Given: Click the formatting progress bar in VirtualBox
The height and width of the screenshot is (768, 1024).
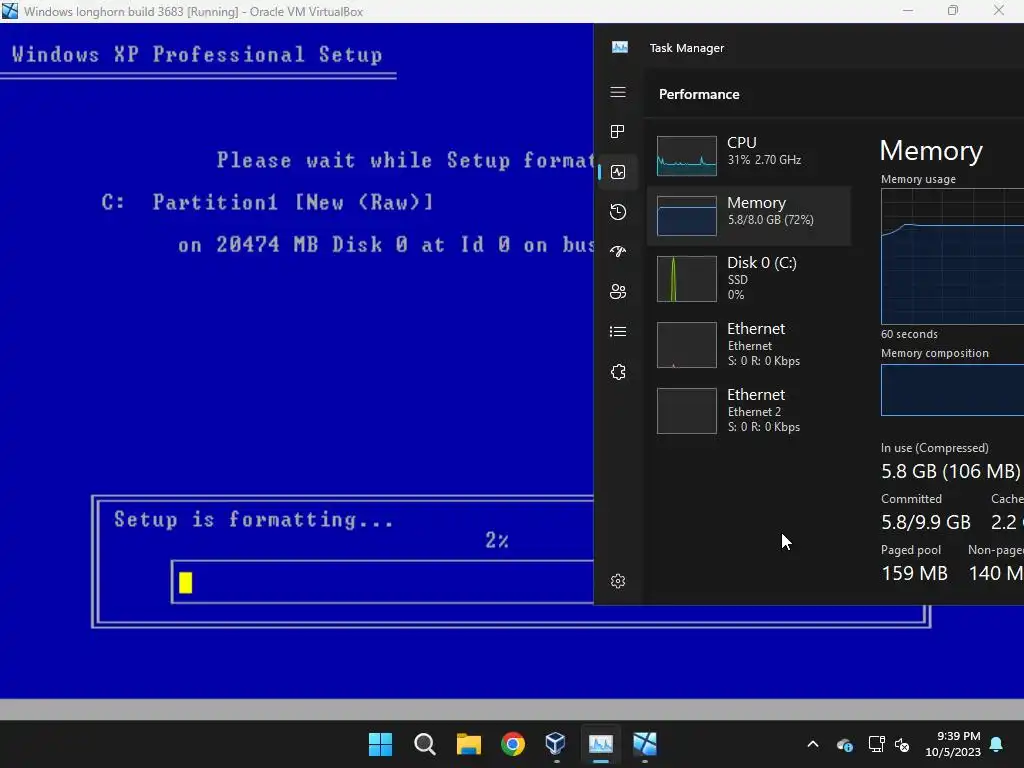Looking at the screenshot, I should click(x=383, y=582).
